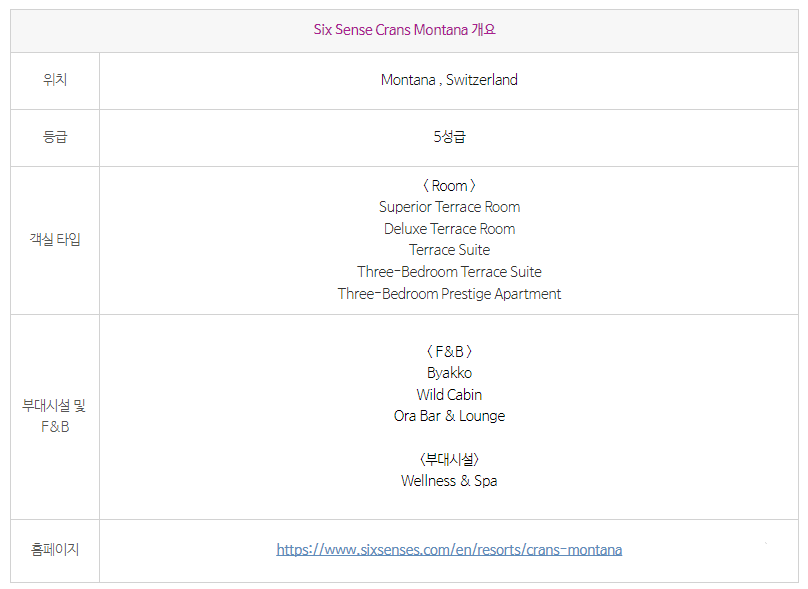The image size is (808, 589).
Task: Click the Wild Cabin entry
Action: coord(449,395)
